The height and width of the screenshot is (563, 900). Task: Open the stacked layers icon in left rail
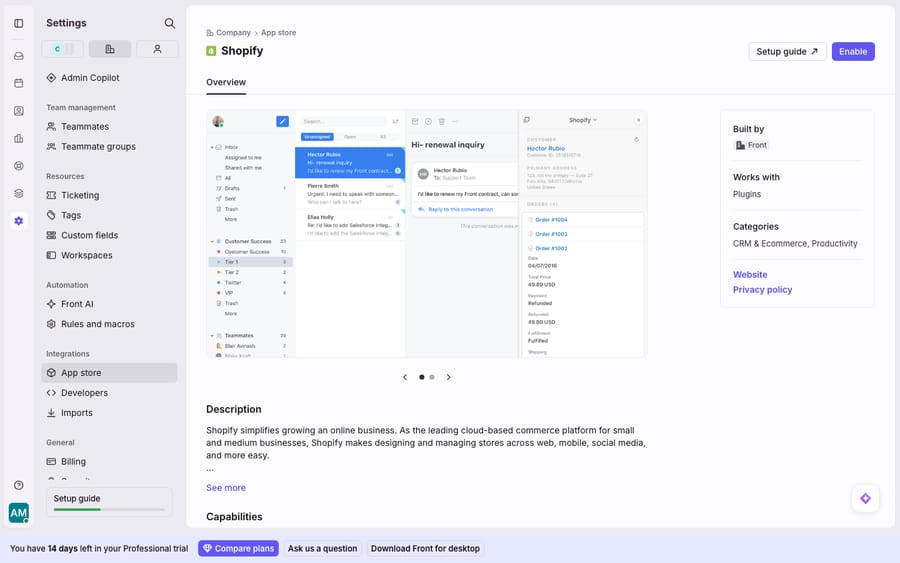(19, 193)
